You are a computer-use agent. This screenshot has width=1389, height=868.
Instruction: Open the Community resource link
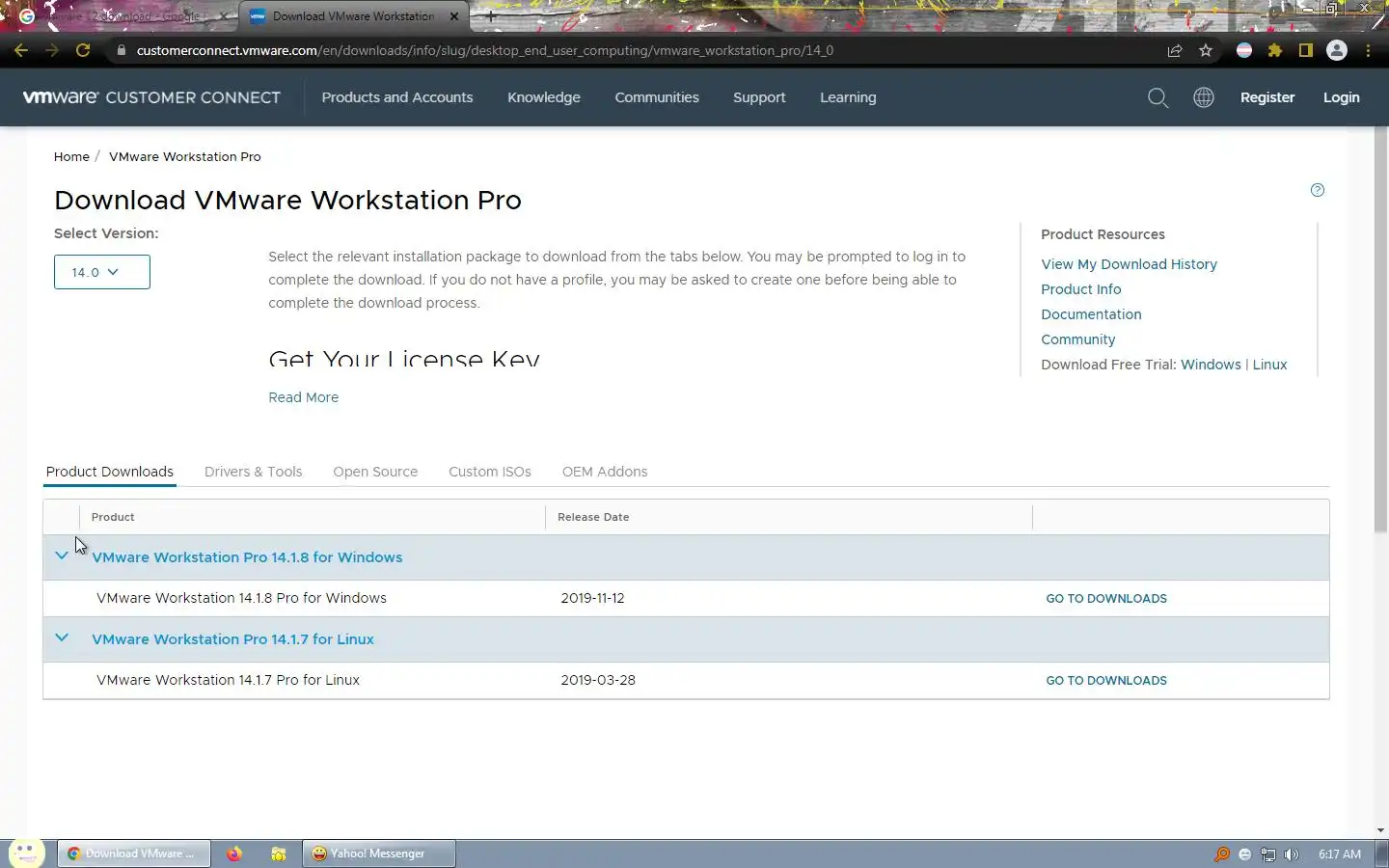click(x=1078, y=339)
